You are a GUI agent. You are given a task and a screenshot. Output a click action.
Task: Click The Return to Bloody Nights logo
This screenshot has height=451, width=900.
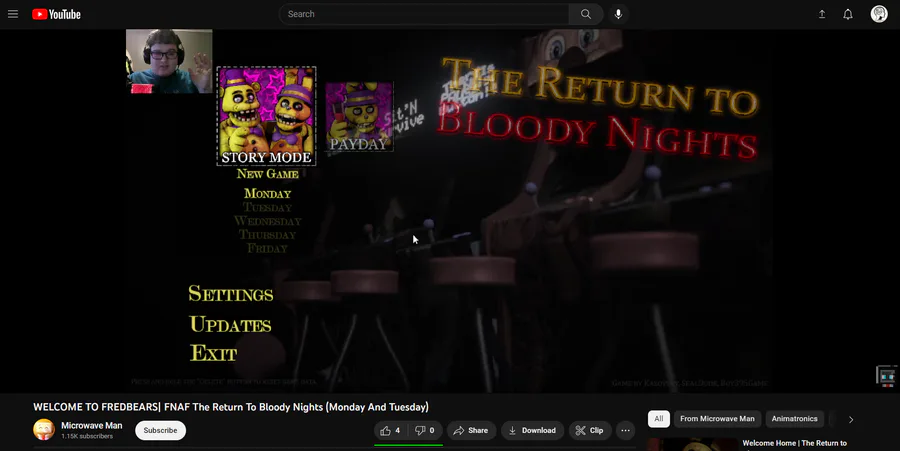(x=598, y=108)
